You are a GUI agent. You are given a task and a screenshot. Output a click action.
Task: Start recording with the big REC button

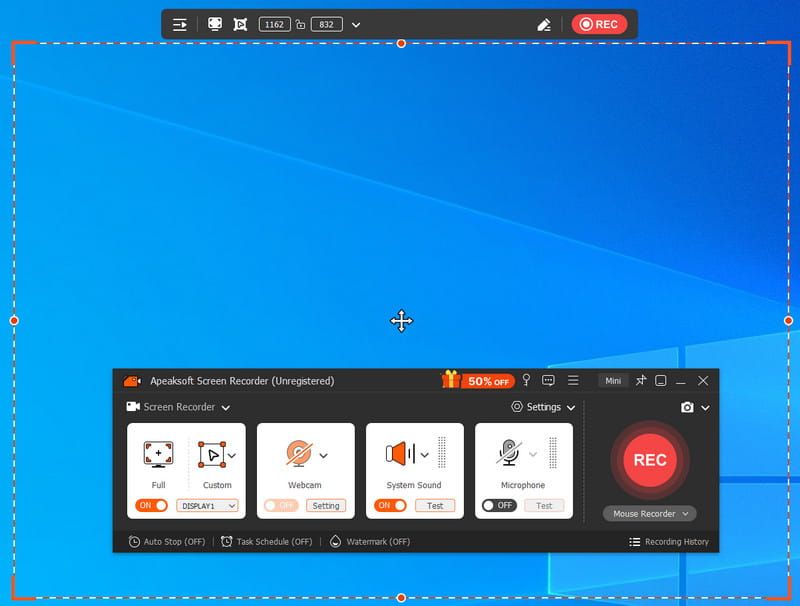[x=650, y=460]
